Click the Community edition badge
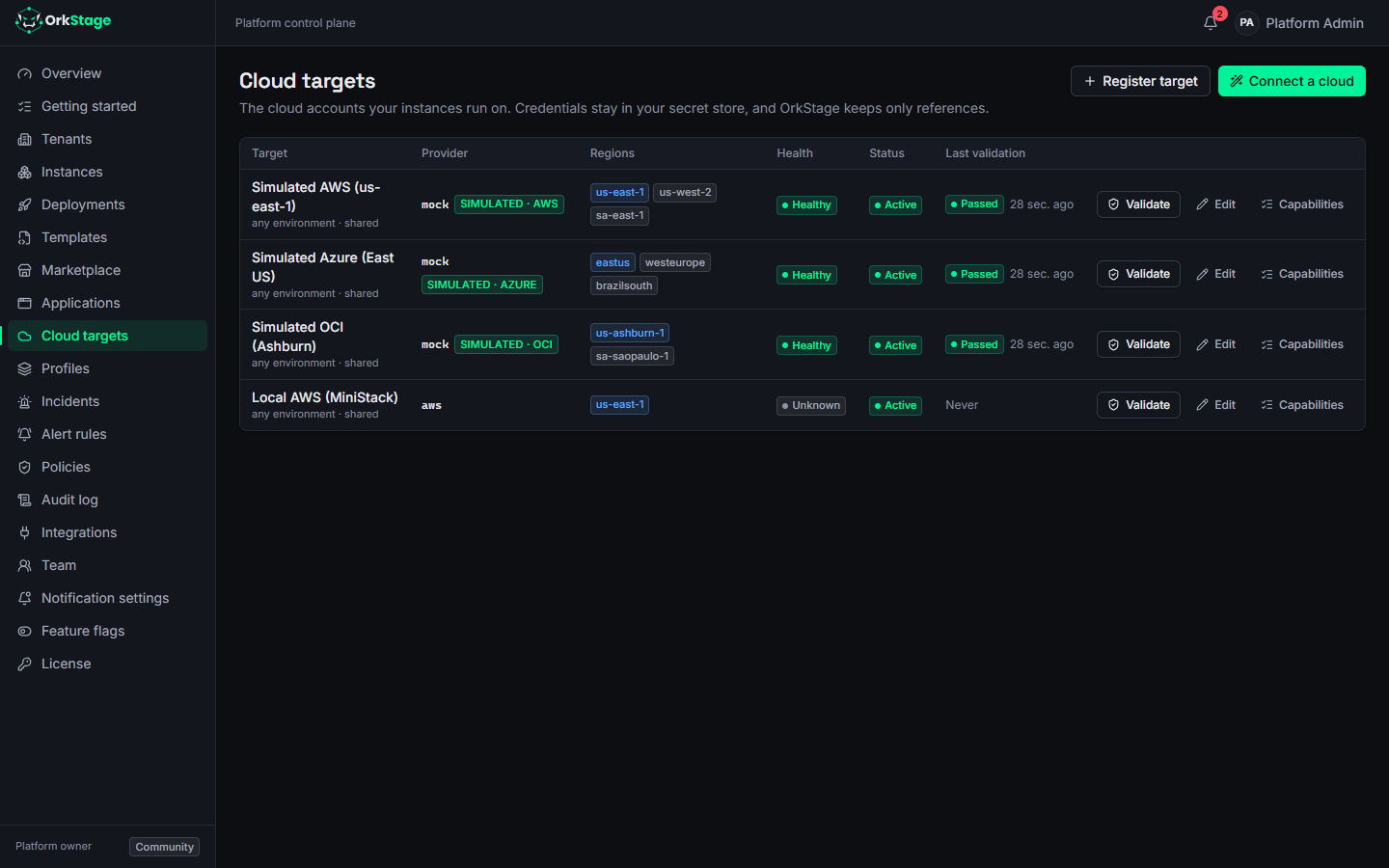The width and height of the screenshot is (1389, 868). (164, 847)
